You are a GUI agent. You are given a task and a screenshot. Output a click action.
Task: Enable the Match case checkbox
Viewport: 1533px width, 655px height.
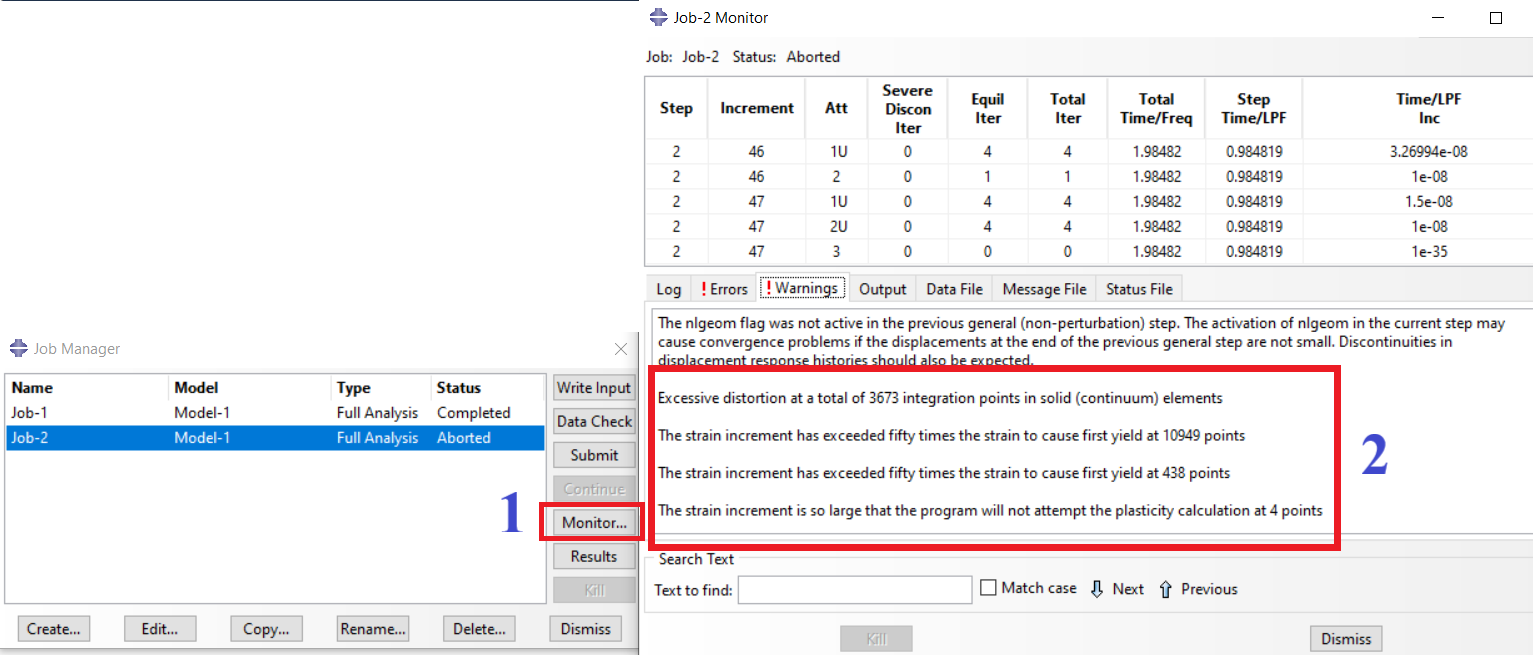988,588
